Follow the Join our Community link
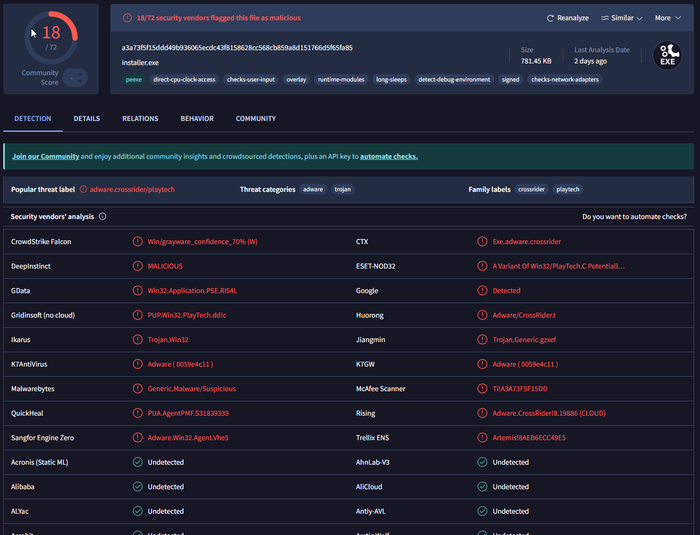This screenshot has height=535, width=700. 46,156
